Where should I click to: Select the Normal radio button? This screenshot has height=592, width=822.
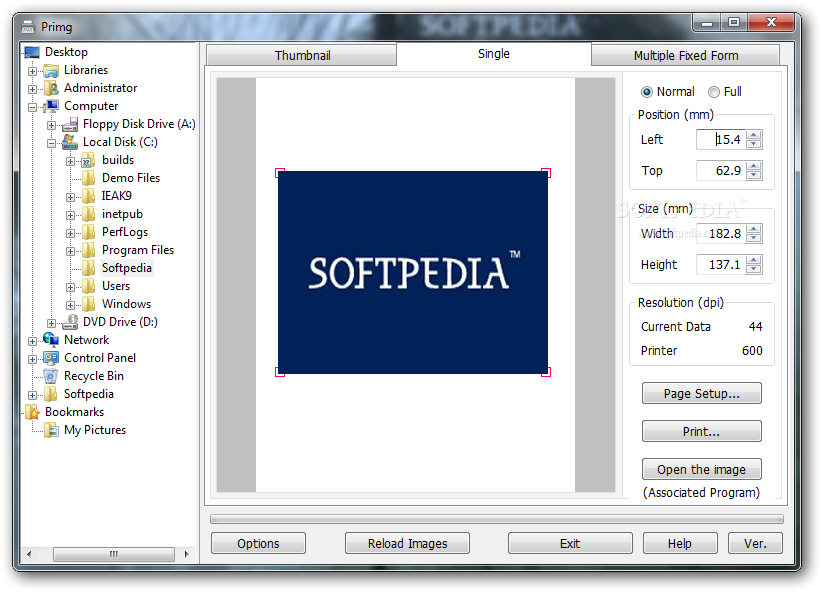[646, 92]
